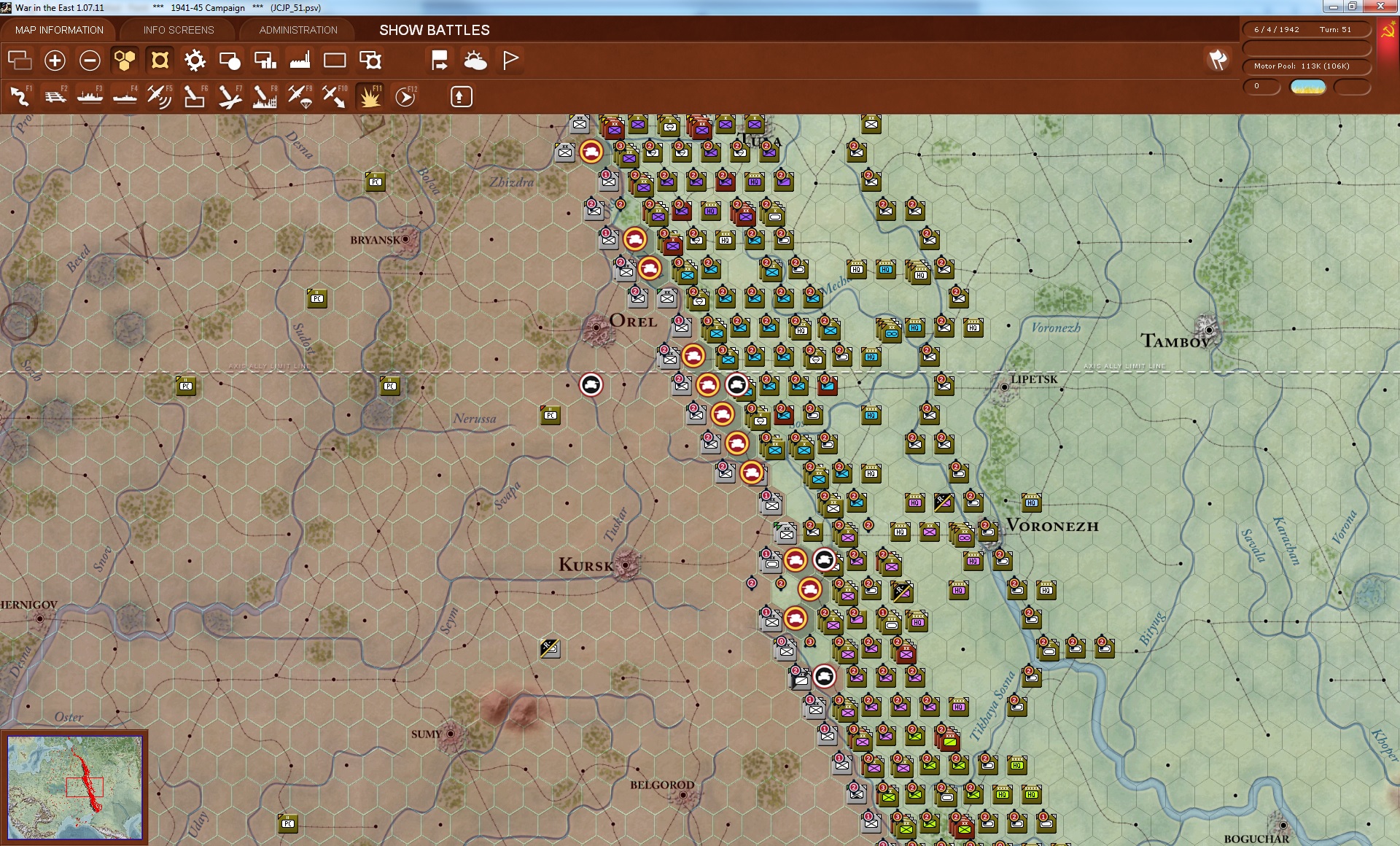Select F9 air transport mode

[300, 96]
